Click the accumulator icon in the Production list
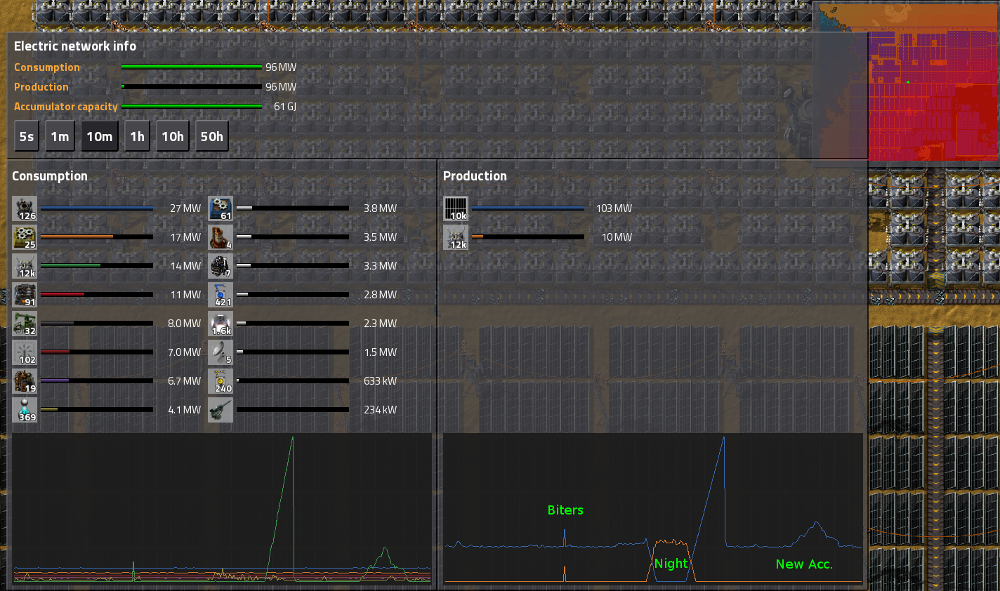Viewport: 1000px width, 591px height. pyautogui.click(x=456, y=238)
